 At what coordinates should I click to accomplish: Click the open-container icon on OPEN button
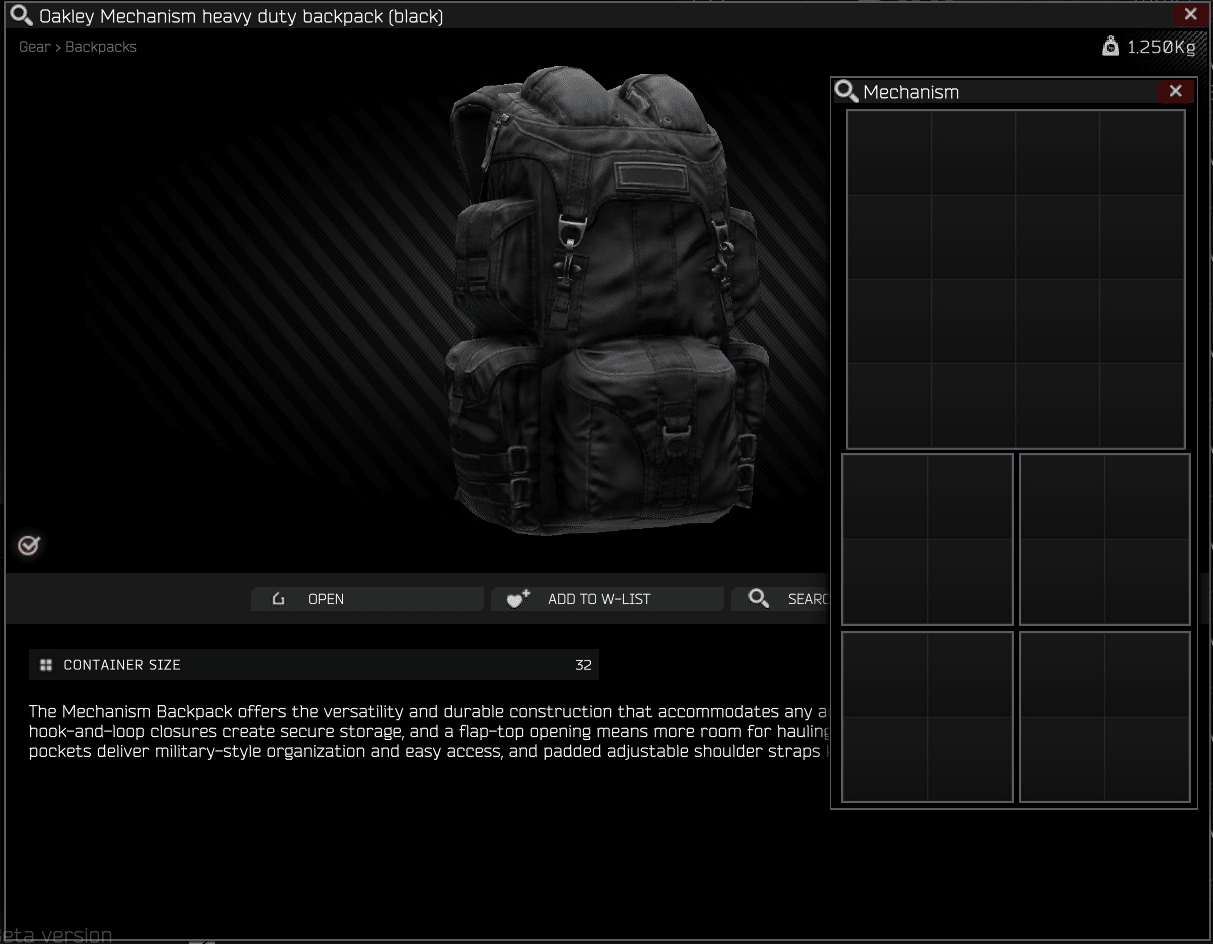coord(279,599)
